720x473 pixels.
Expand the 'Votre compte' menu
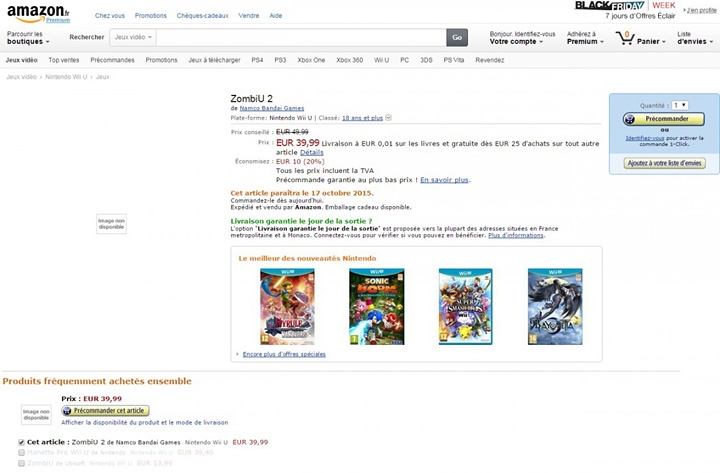pyautogui.click(x=522, y=41)
